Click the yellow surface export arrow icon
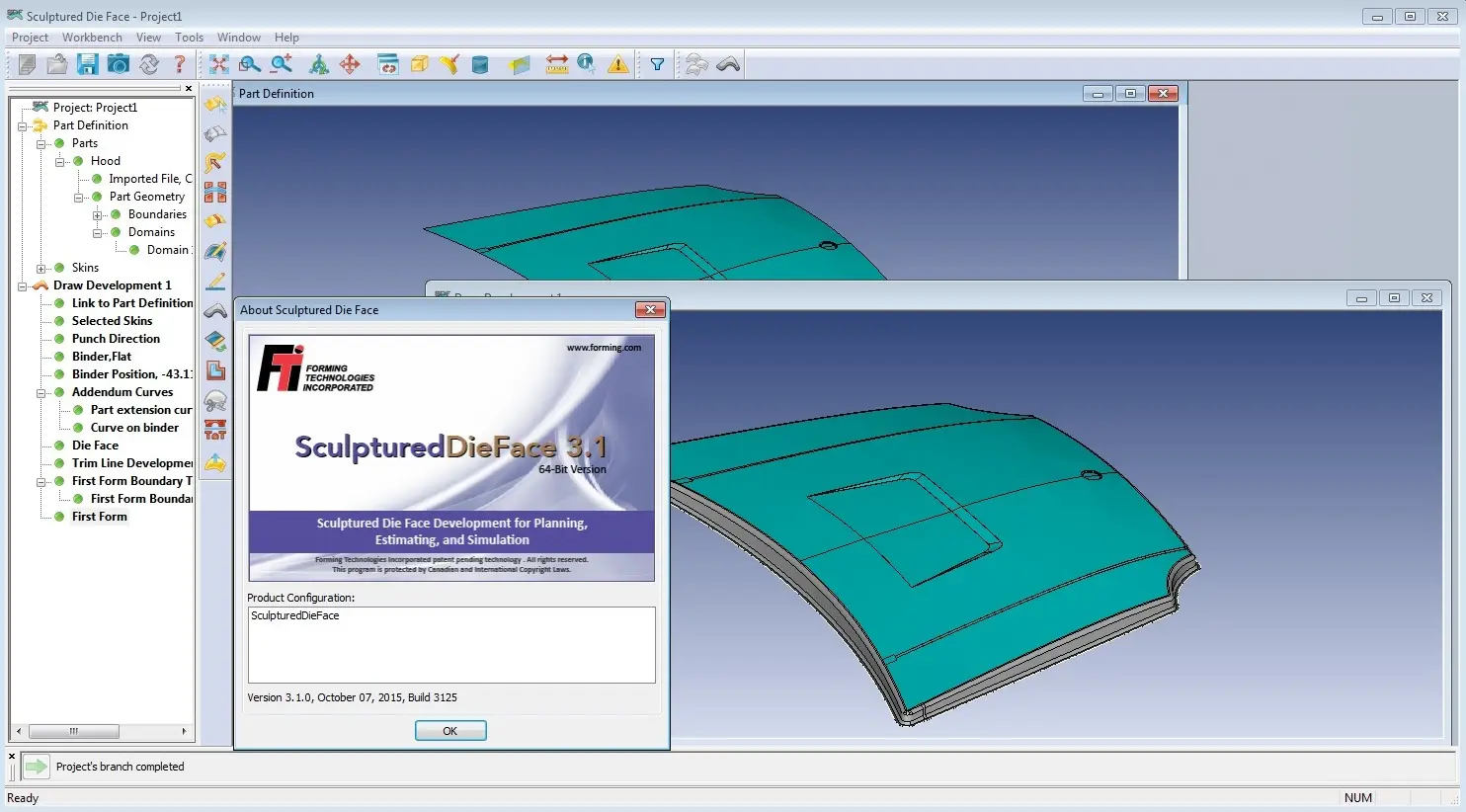1466x812 pixels. (215, 461)
